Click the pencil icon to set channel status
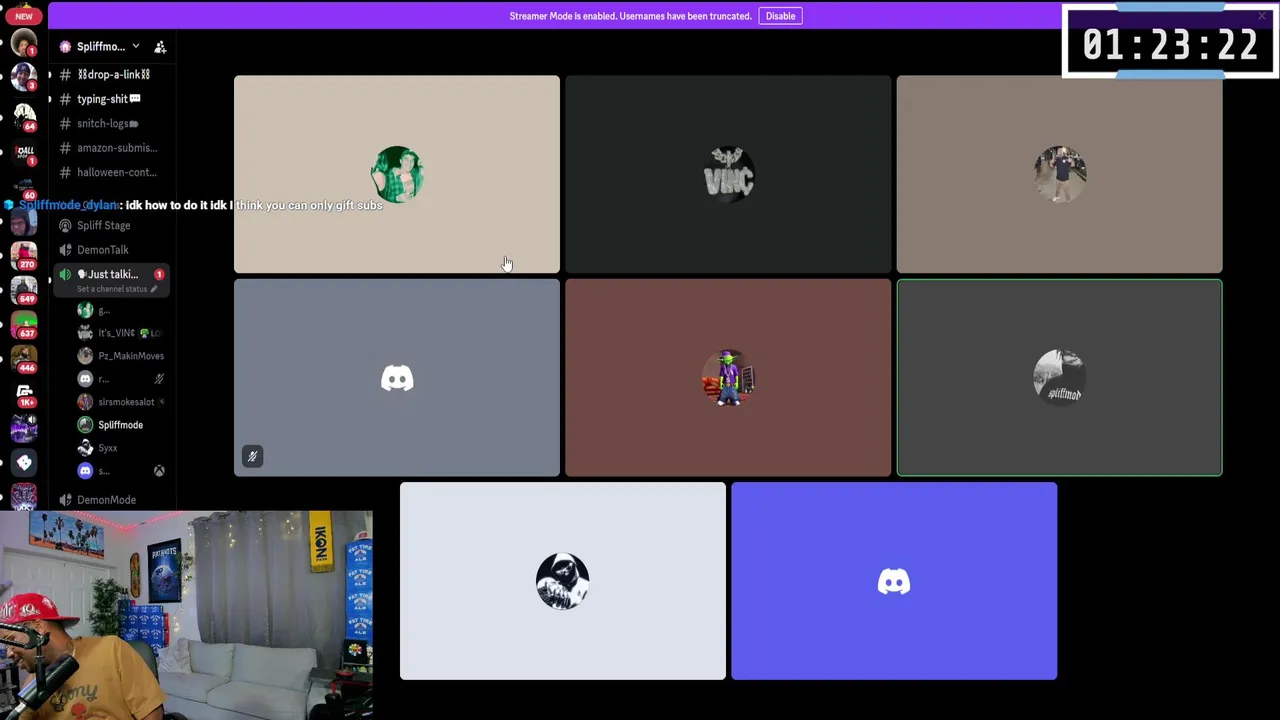The height and width of the screenshot is (720, 1280). coord(153,289)
